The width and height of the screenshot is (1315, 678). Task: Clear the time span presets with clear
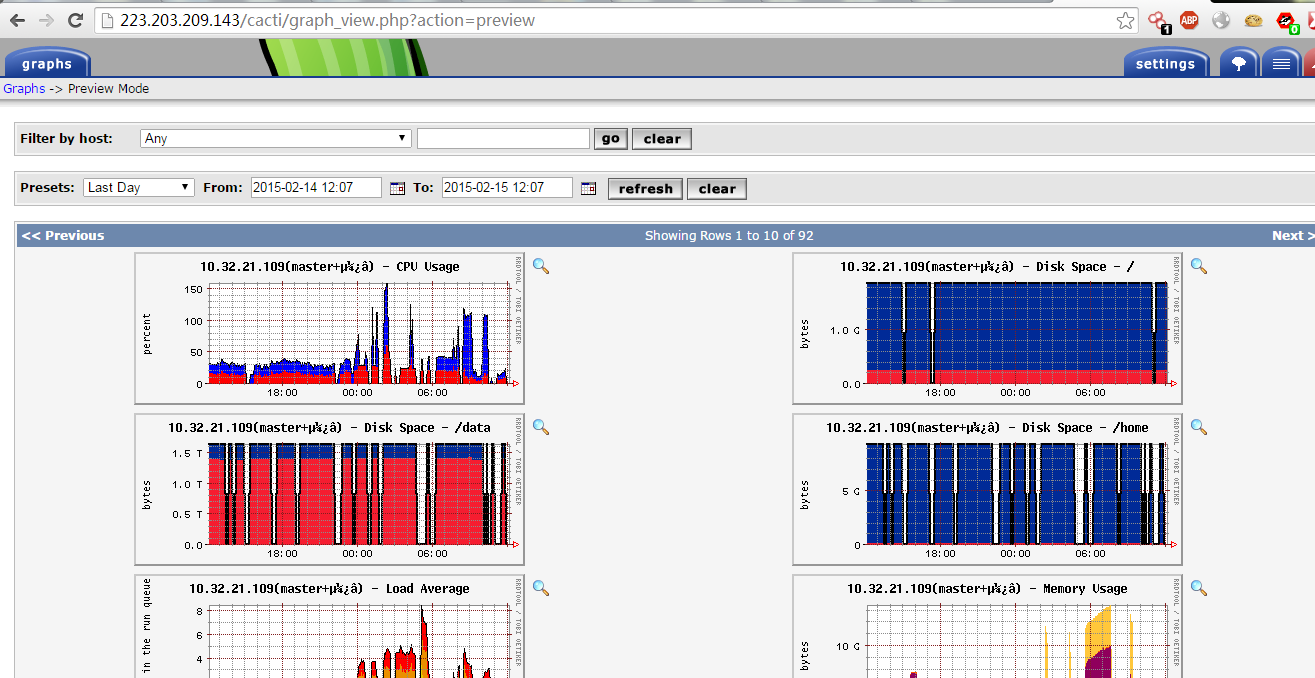[717, 189]
